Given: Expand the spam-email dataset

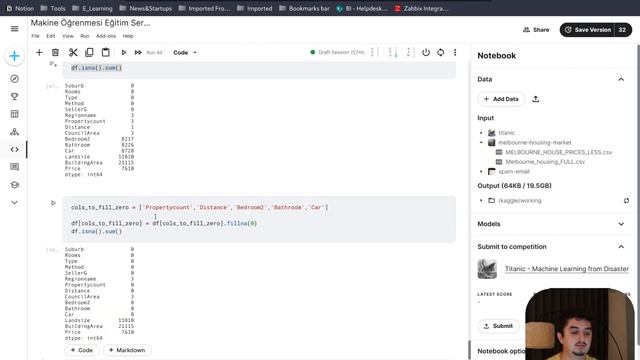Looking at the screenshot, I should point(481,171).
